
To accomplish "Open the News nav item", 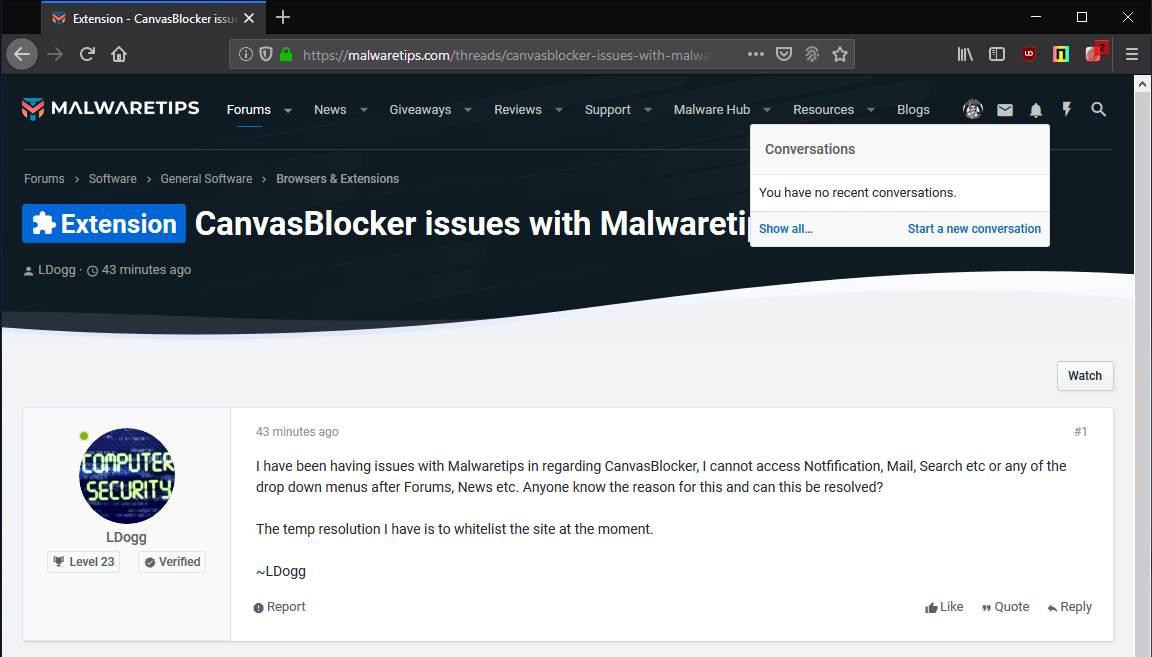I will click(x=330, y=110).
